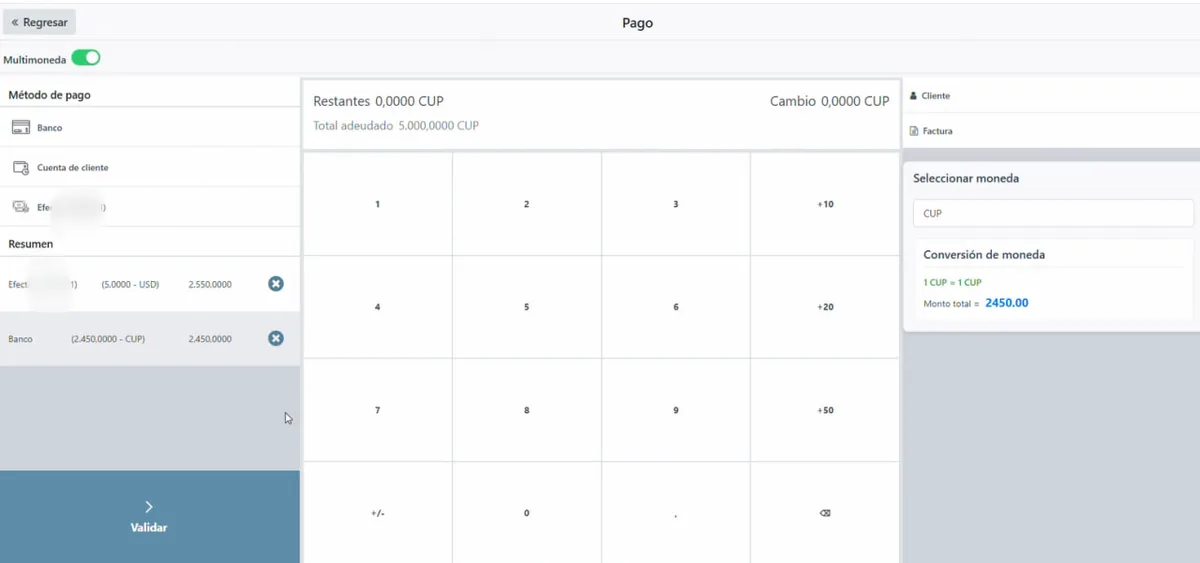
Task: Click the backspace delete key icon
Action: click(x=825, y=513)
